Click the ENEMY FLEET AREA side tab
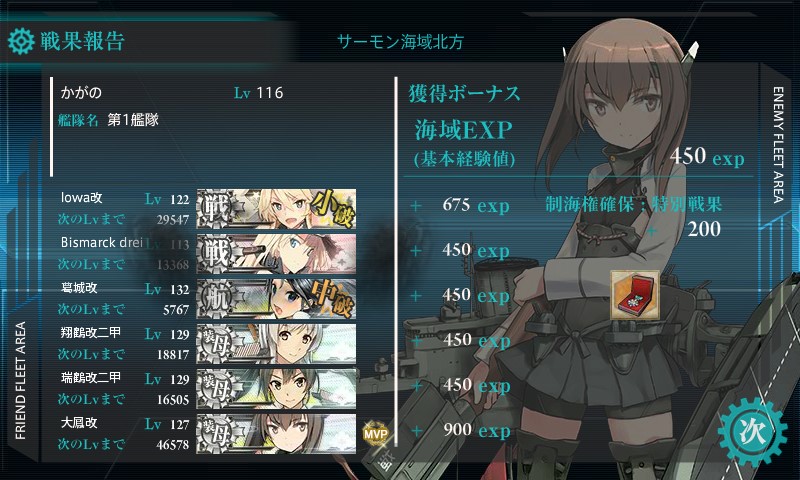The width and height of the screenshot is (800, 480). coord(779,145)
